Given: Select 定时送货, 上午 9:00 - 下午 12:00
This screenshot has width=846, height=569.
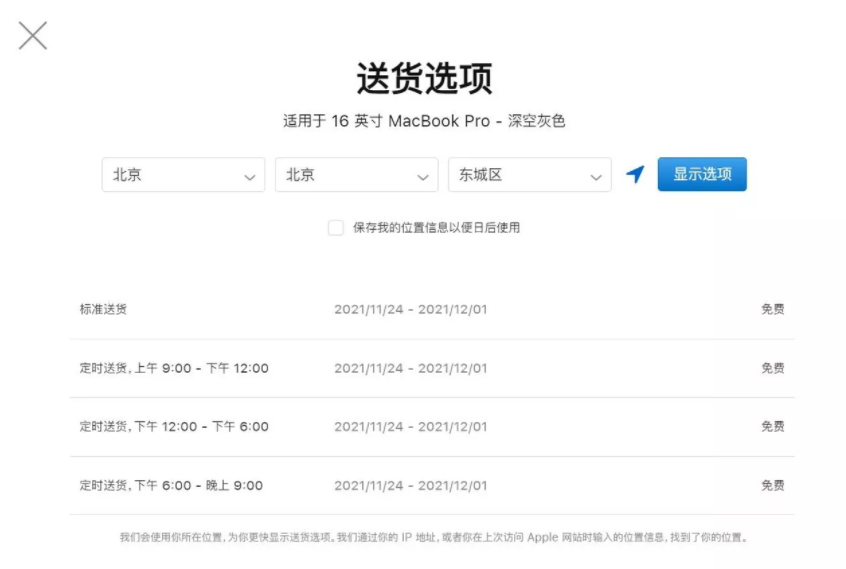Looking at the screenshot, I should pos(174,368).
